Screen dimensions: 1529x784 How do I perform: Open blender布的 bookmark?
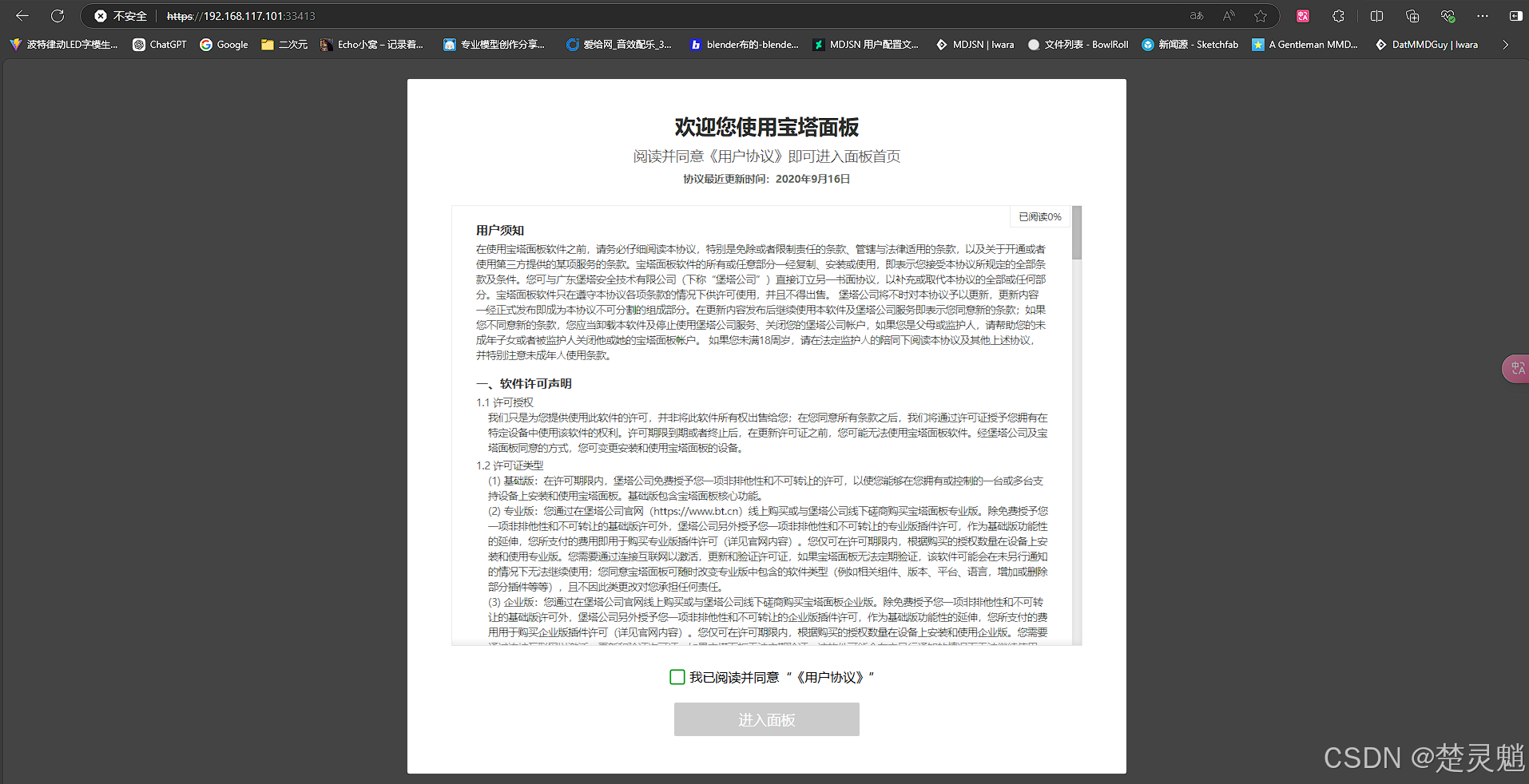click(x=745, y=45)
